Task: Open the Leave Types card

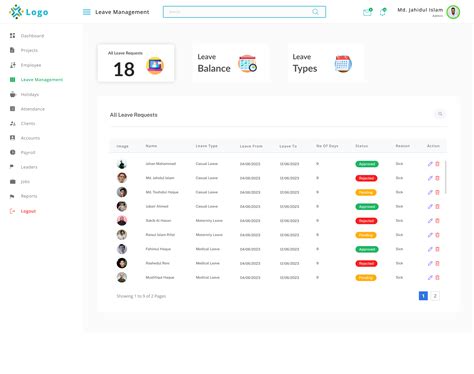Action: 326,63
